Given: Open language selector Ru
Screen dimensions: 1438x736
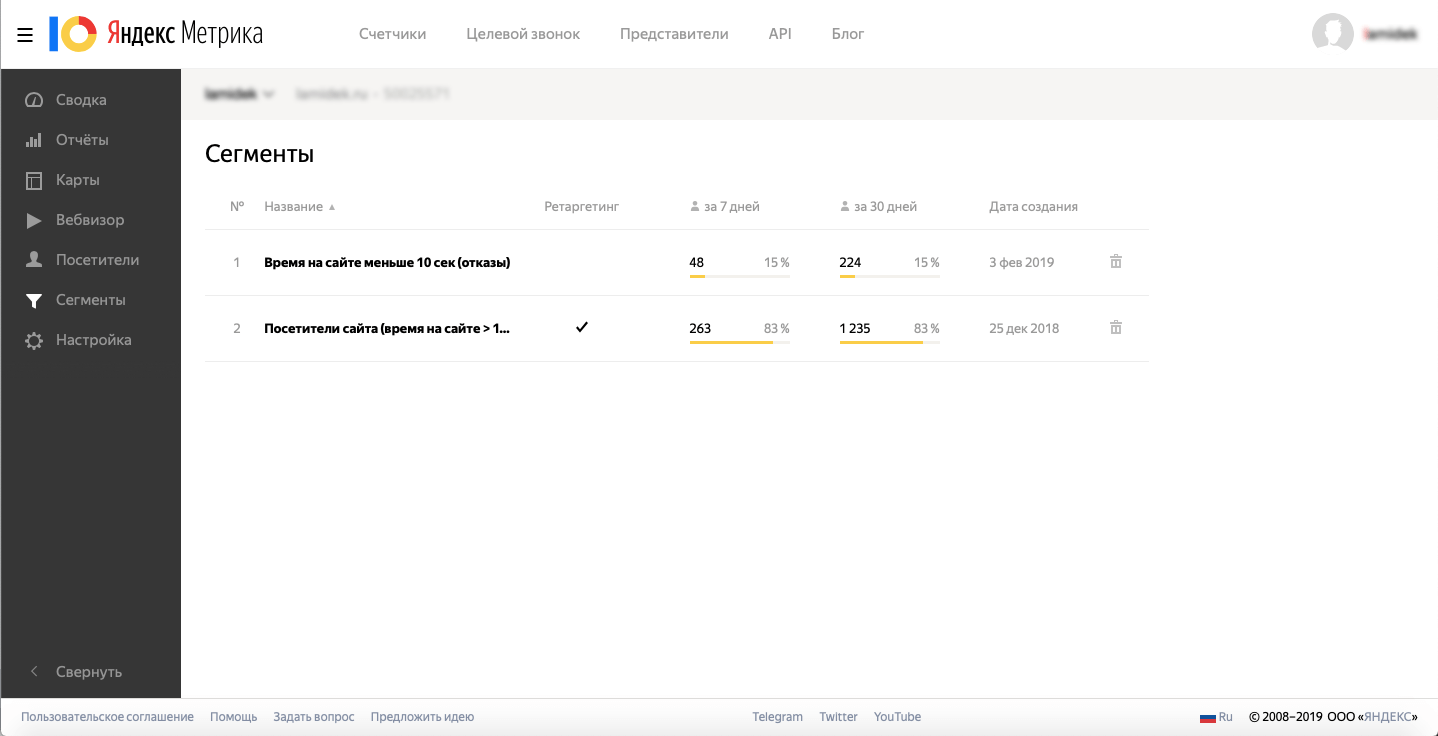Looking at the screenshot, I should [x=1216, y=717].
